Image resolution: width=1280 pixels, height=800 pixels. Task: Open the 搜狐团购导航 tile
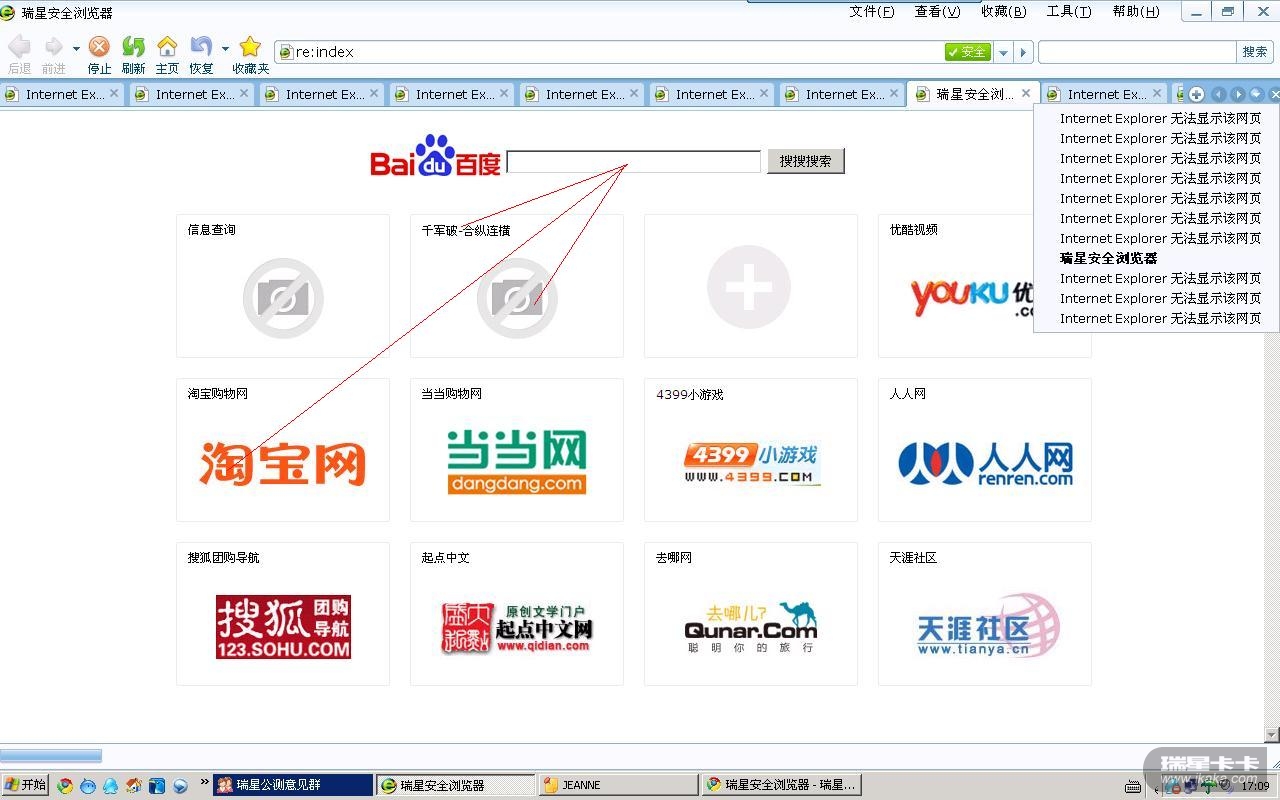pos(283,614)
